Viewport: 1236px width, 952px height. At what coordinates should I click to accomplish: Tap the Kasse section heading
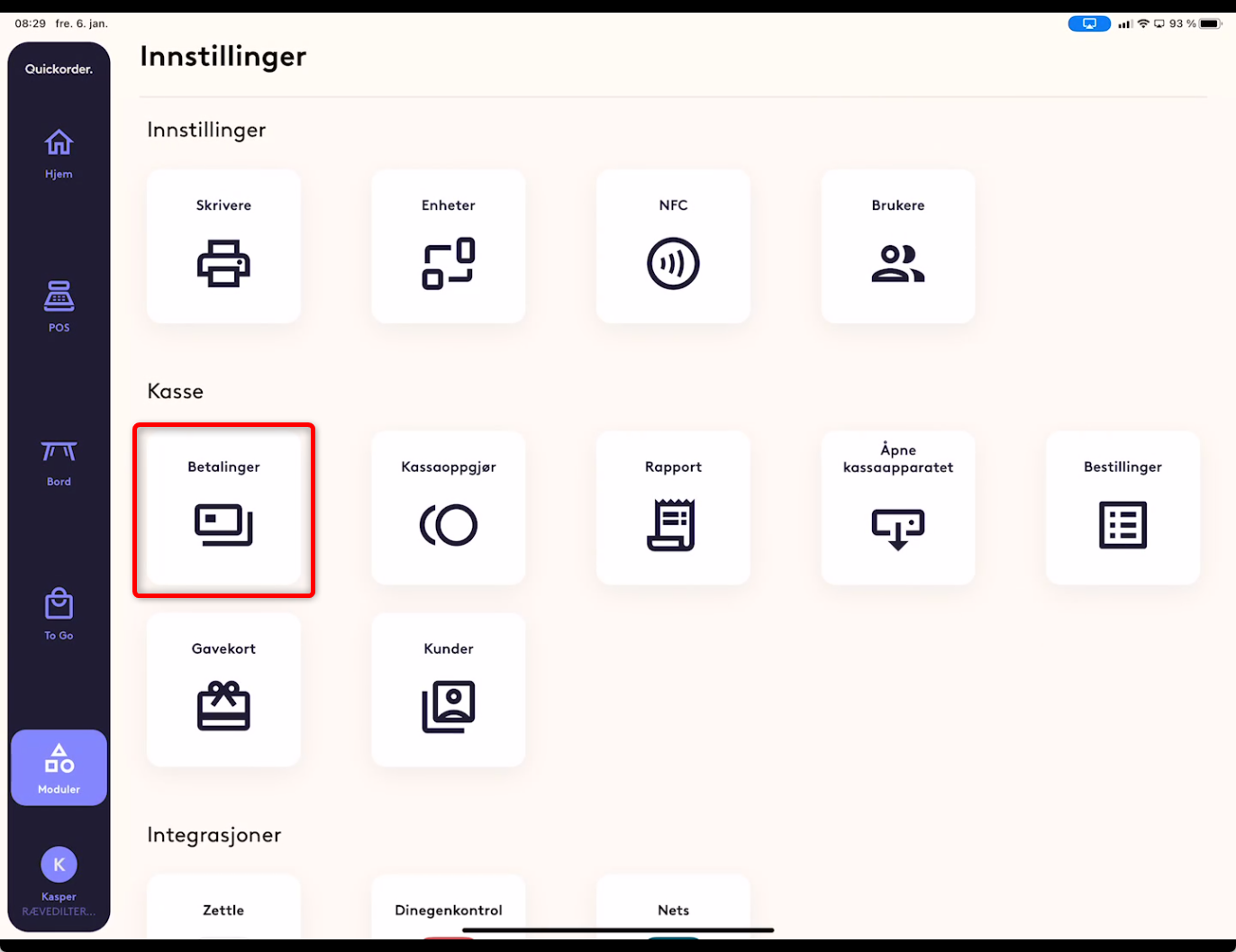click(176, 391)
